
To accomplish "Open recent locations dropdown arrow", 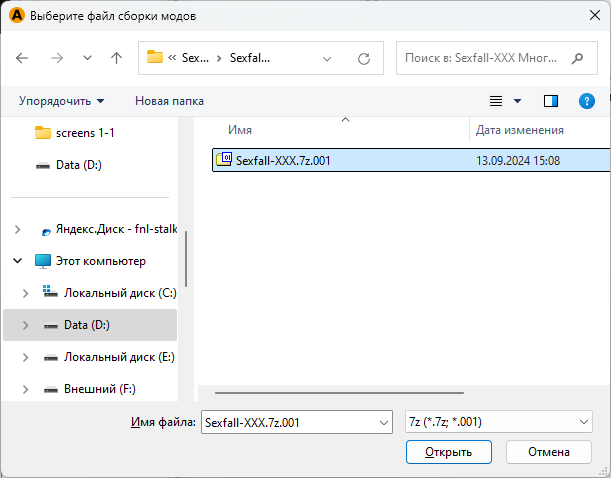I will pyautogui.click(x=87, y=58).
